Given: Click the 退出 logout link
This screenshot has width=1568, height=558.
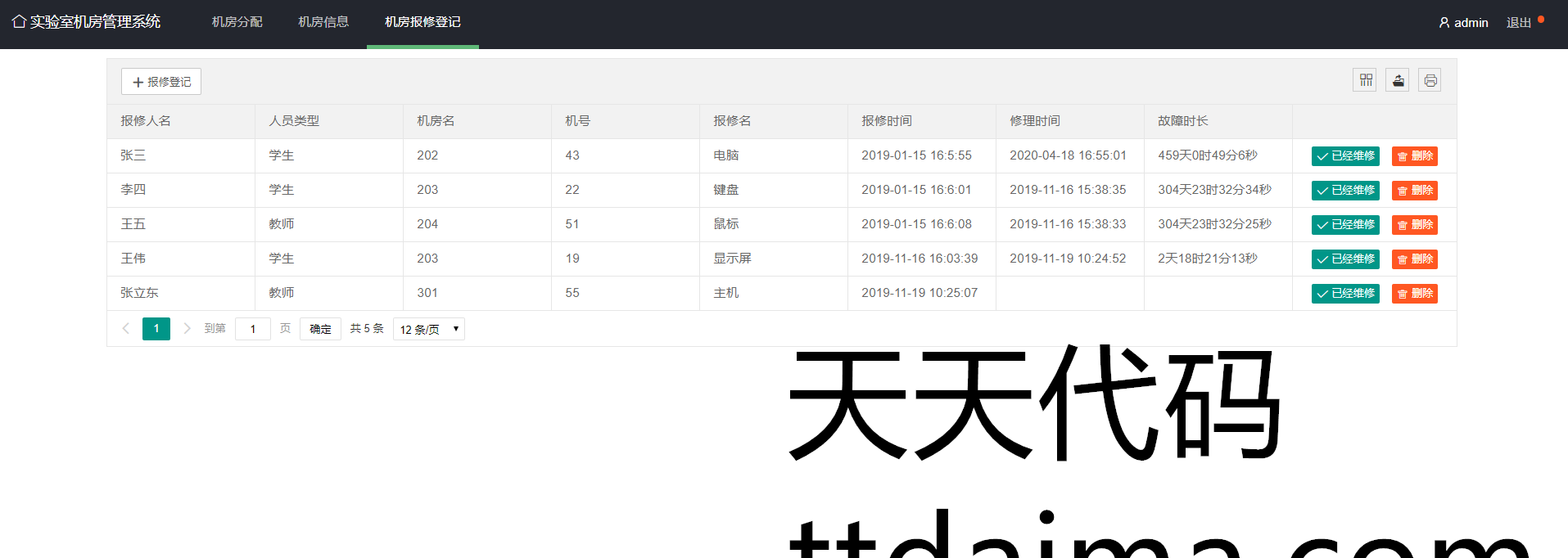Looking at the screenshot, I should pos(1518,23).
